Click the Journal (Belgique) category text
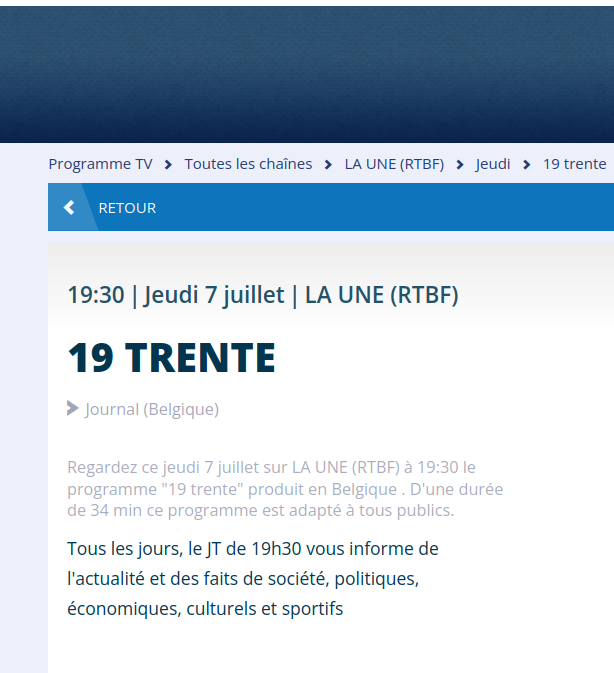Viewport: 614px width, 673px height. tap(152, 409)
